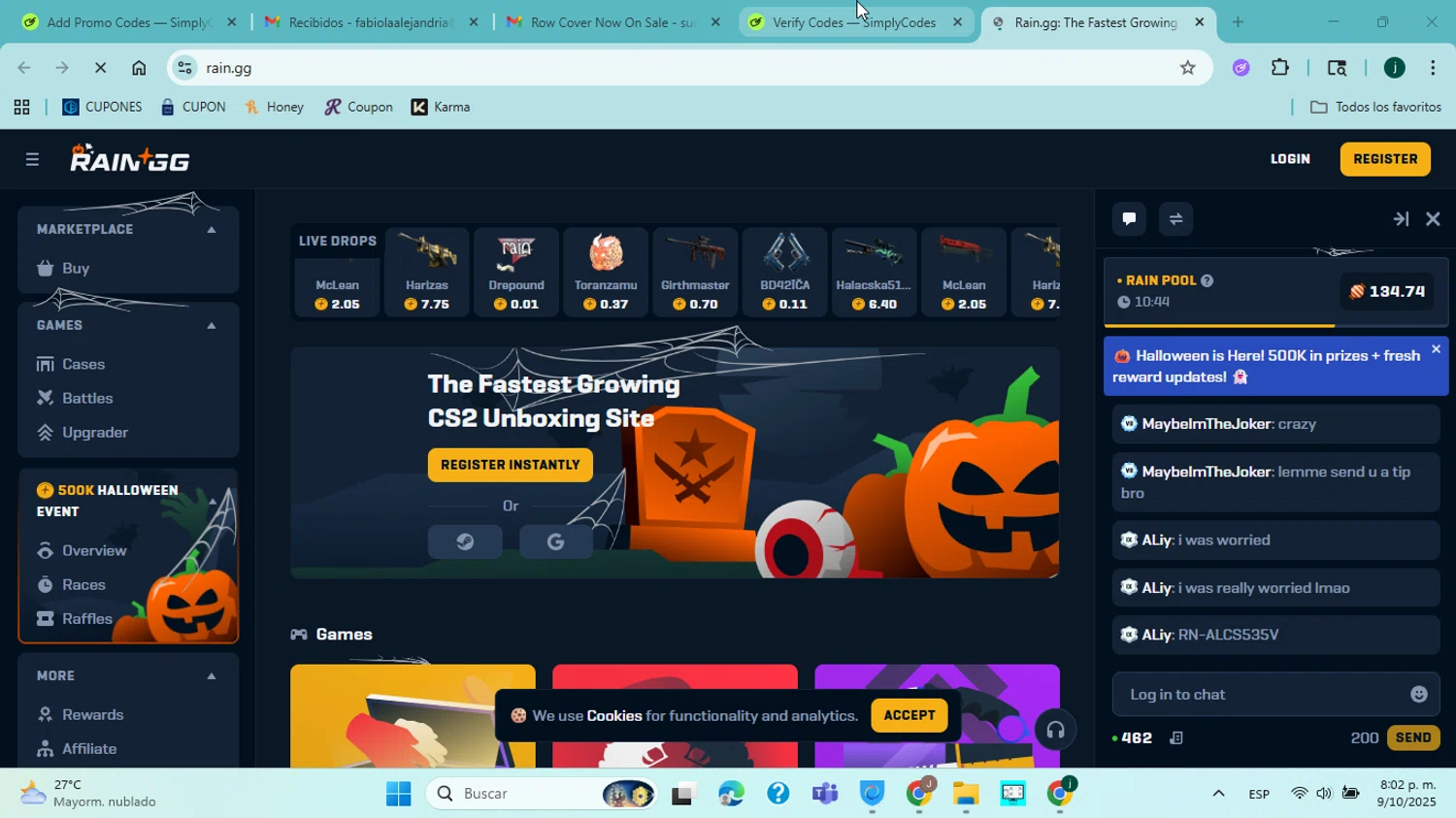Open the Chrome three-dot menu

[1433, 68]
